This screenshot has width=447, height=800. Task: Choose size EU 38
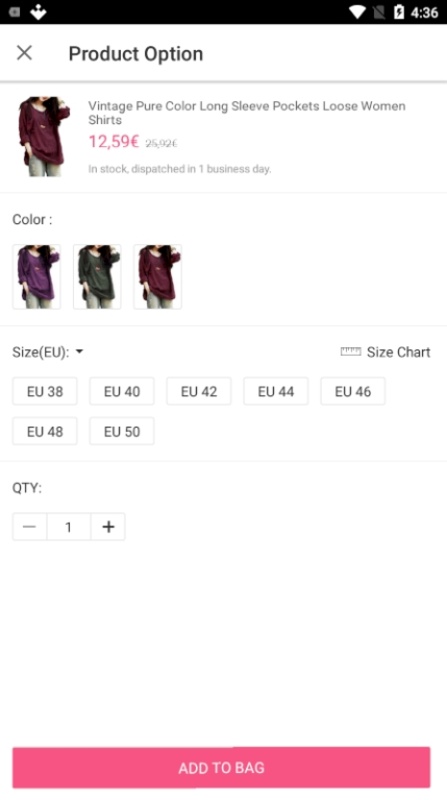coord(45,391)
